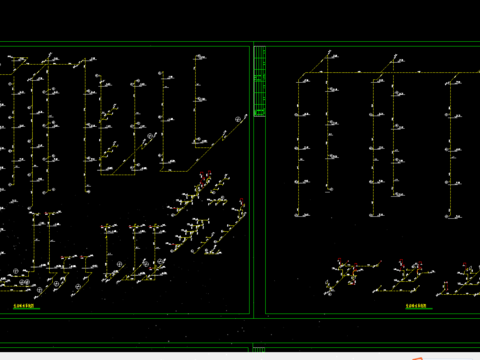Select the yellow drawing title on the right sheet

click(416, 306)
